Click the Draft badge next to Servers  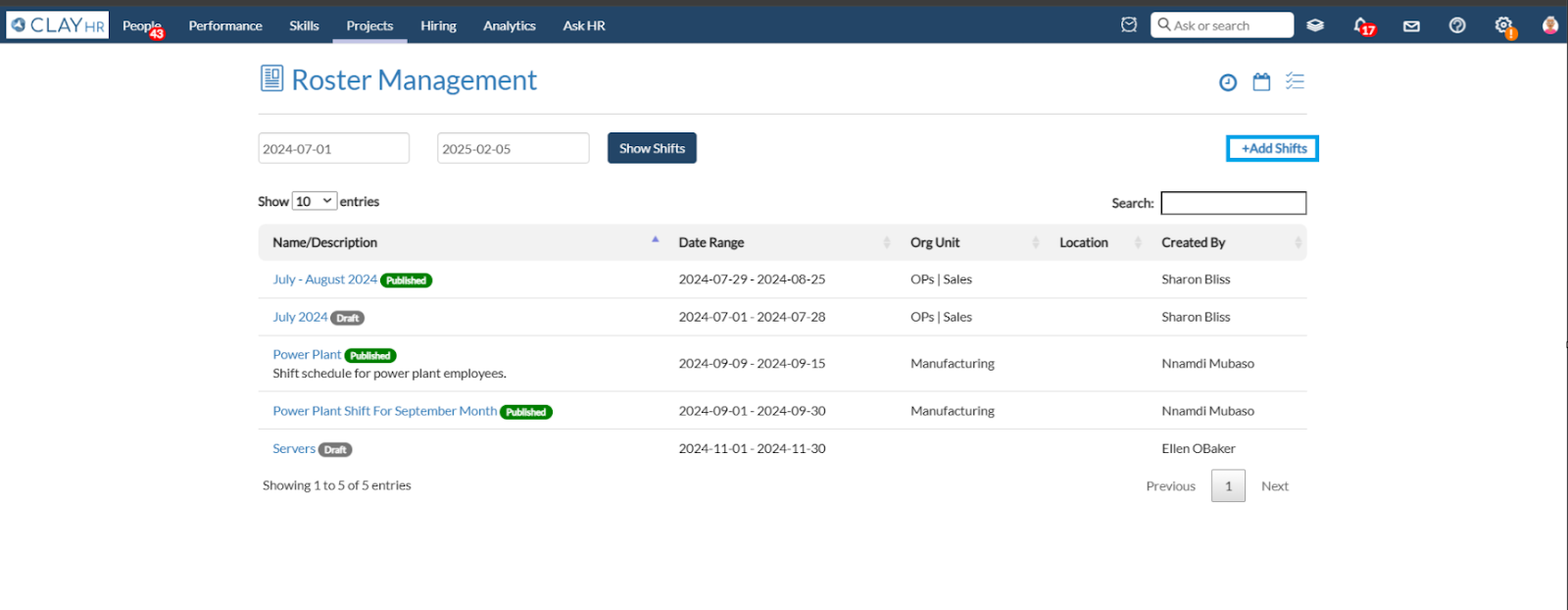pyautogui.click(x=335, y=449)
